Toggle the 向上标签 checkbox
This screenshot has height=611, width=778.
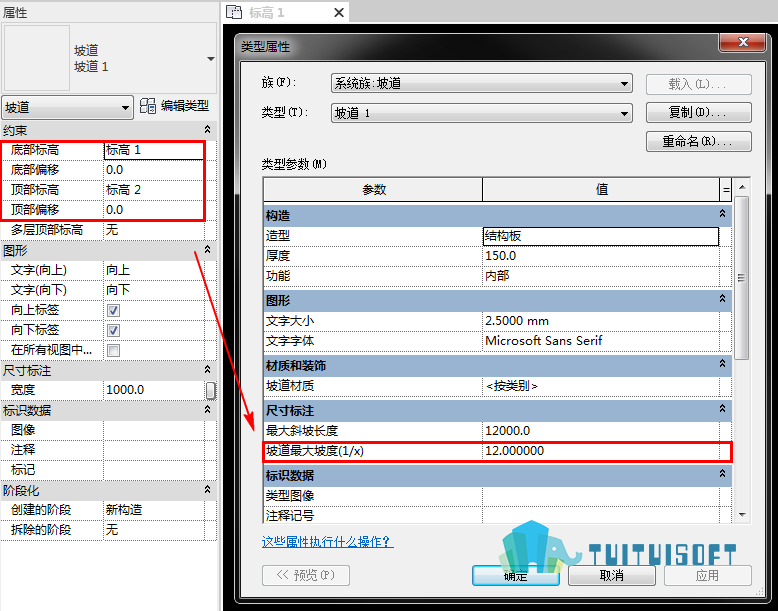114,310
